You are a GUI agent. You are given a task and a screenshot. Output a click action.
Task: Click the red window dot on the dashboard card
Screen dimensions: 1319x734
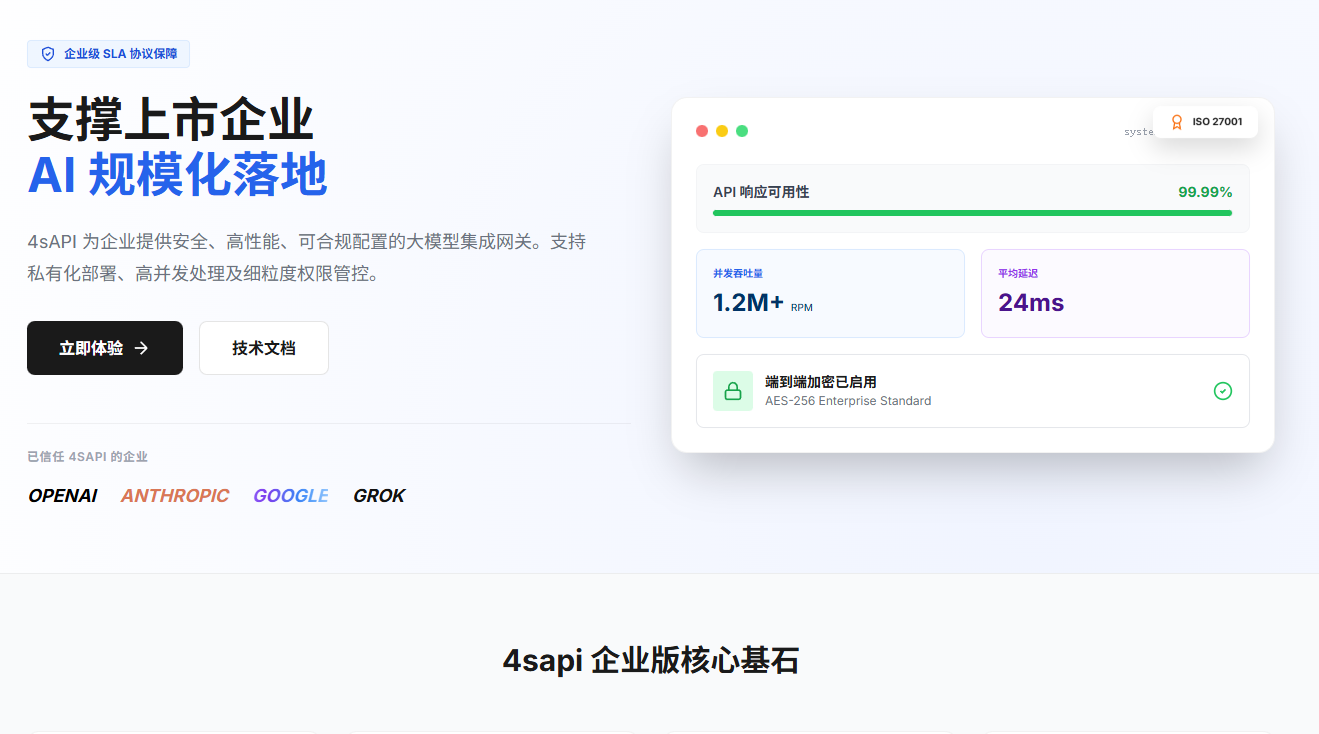[701, 130]
